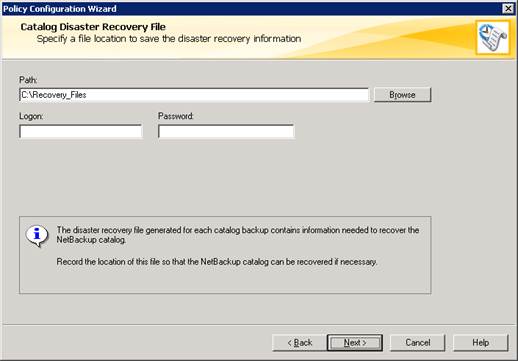This screenshot has width=518, height=361.
Task: Open Help for this wizard page
Action: pos(481,343)
